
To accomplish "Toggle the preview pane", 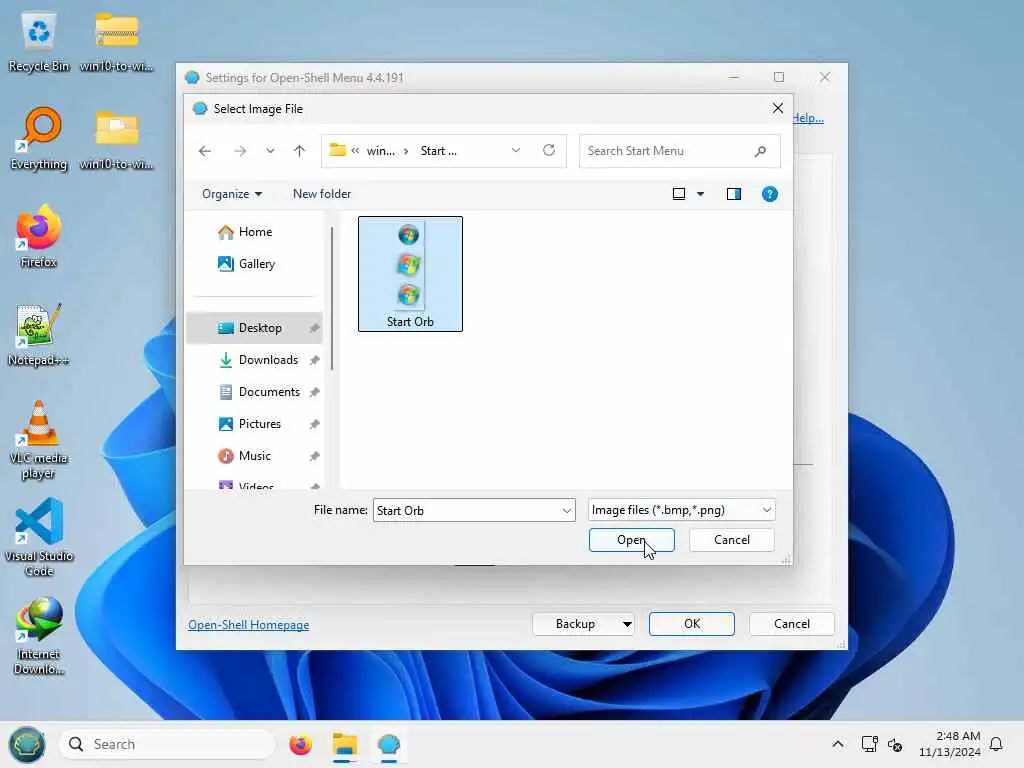I will (x=734, y=194).
